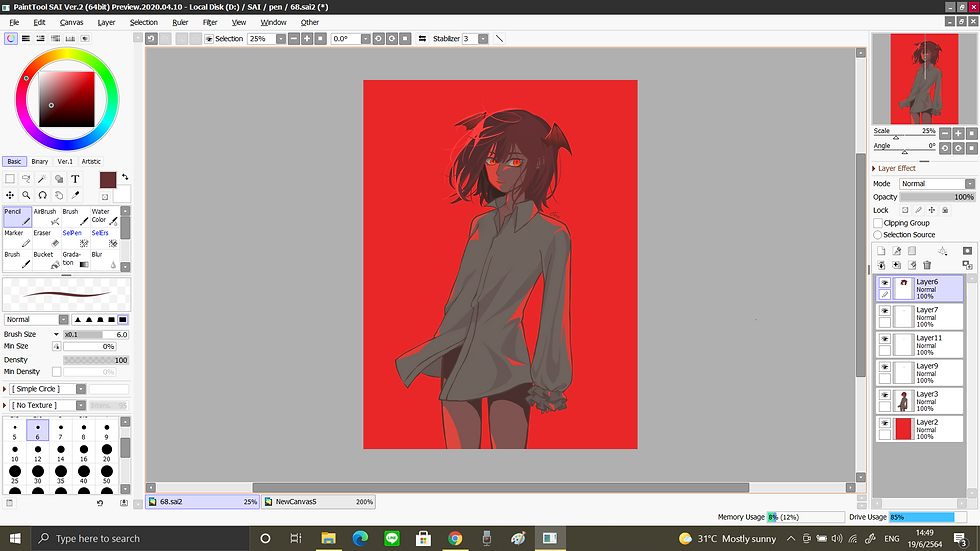The width and height of the screenshot is (980, 551).
Task: Select the Gradation tool
Action: pos(75,260)
